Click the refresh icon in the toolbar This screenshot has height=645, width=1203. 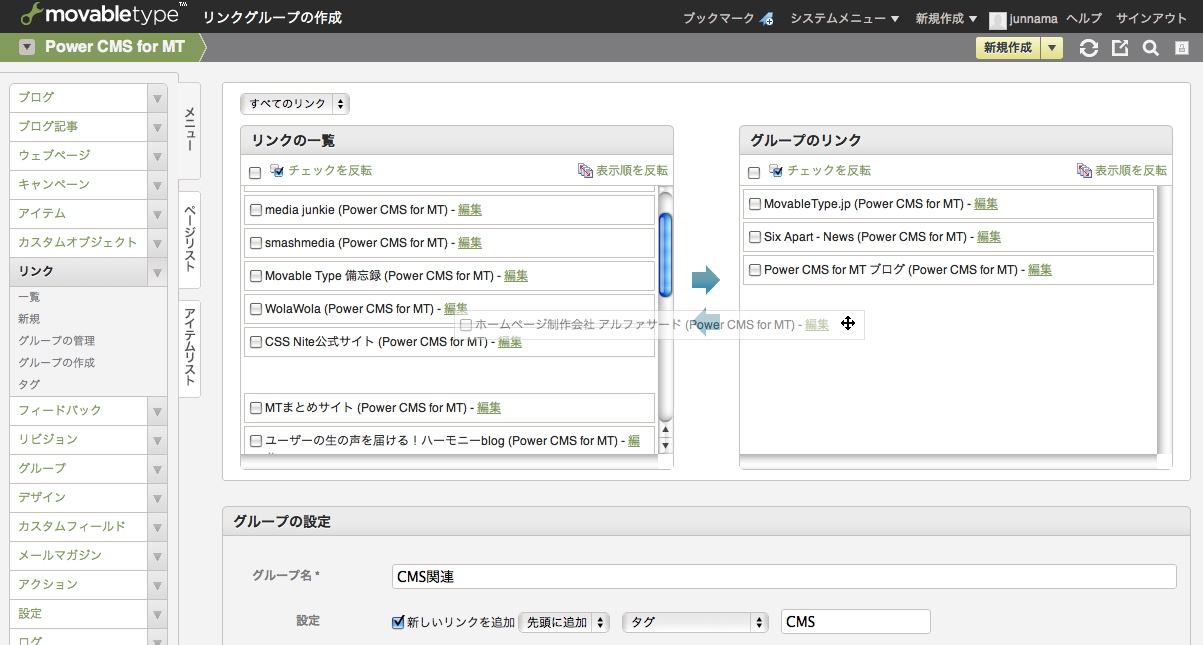click(1089, 48)
